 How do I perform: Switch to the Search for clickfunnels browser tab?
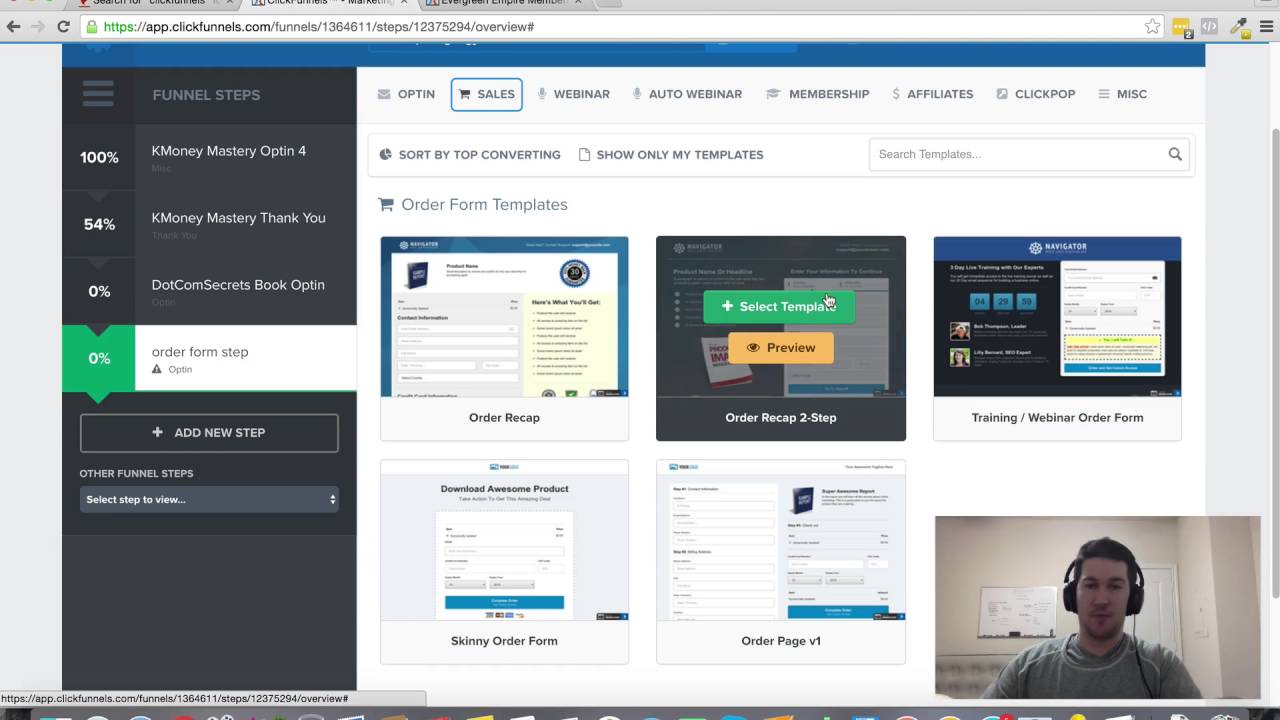coord(155,3)
